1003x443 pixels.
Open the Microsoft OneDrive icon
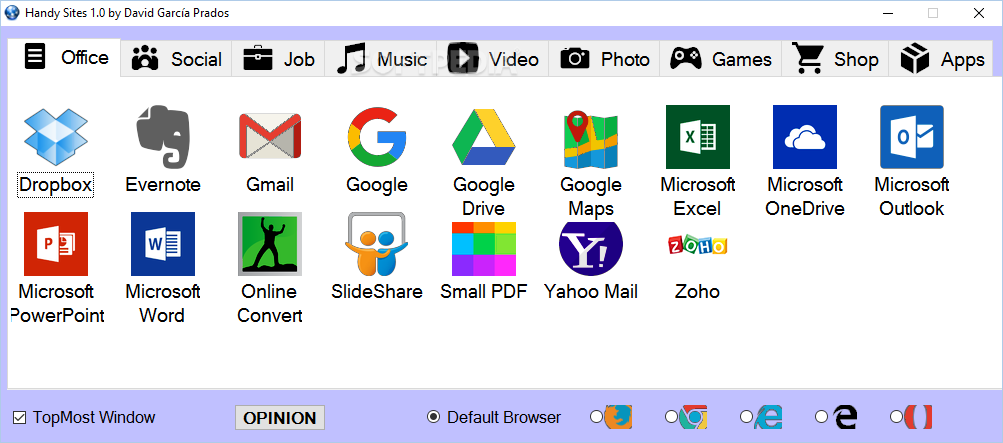pos(805,137)
